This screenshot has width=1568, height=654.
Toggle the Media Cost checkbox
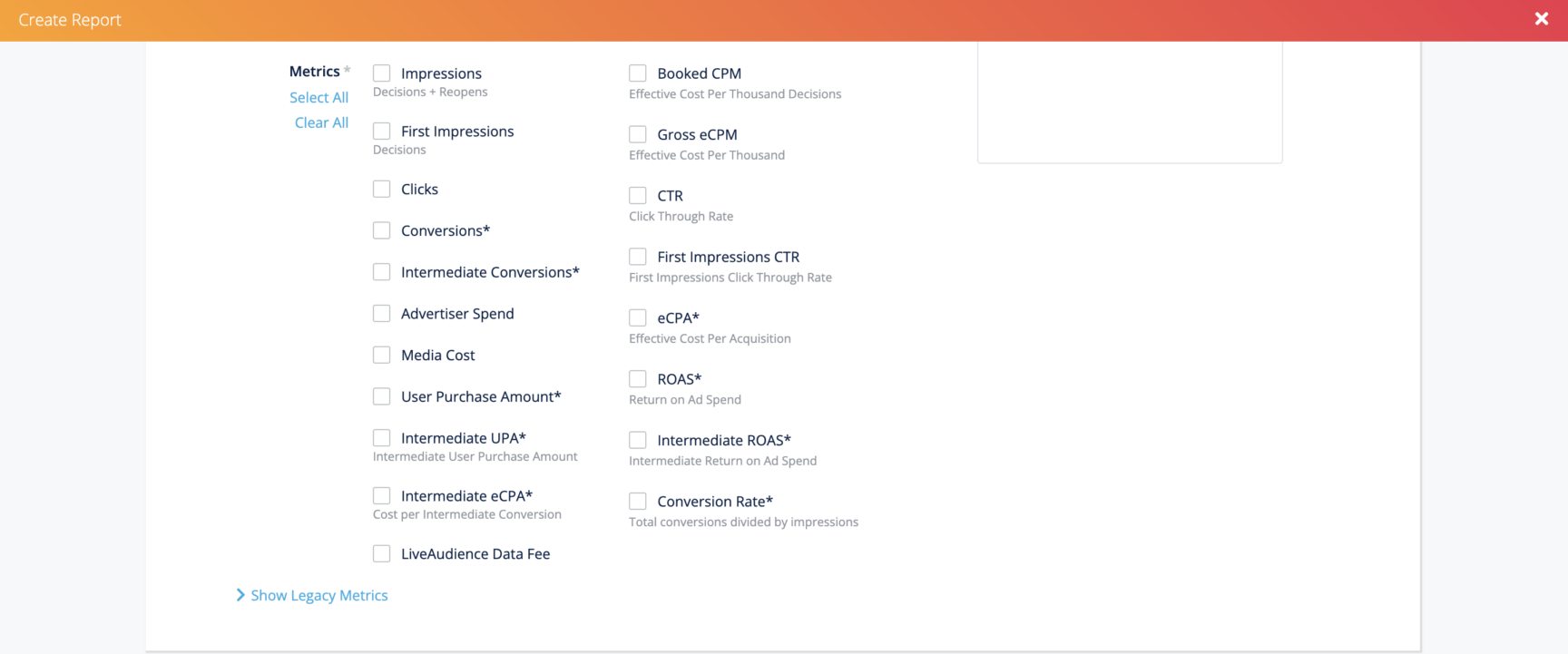tap(382, 356)
